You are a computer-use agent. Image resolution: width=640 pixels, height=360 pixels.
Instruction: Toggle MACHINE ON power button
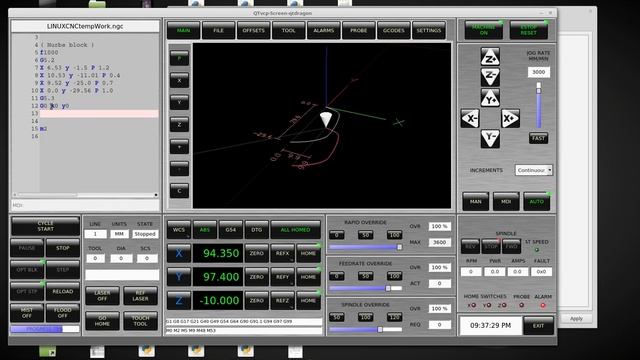484,30
